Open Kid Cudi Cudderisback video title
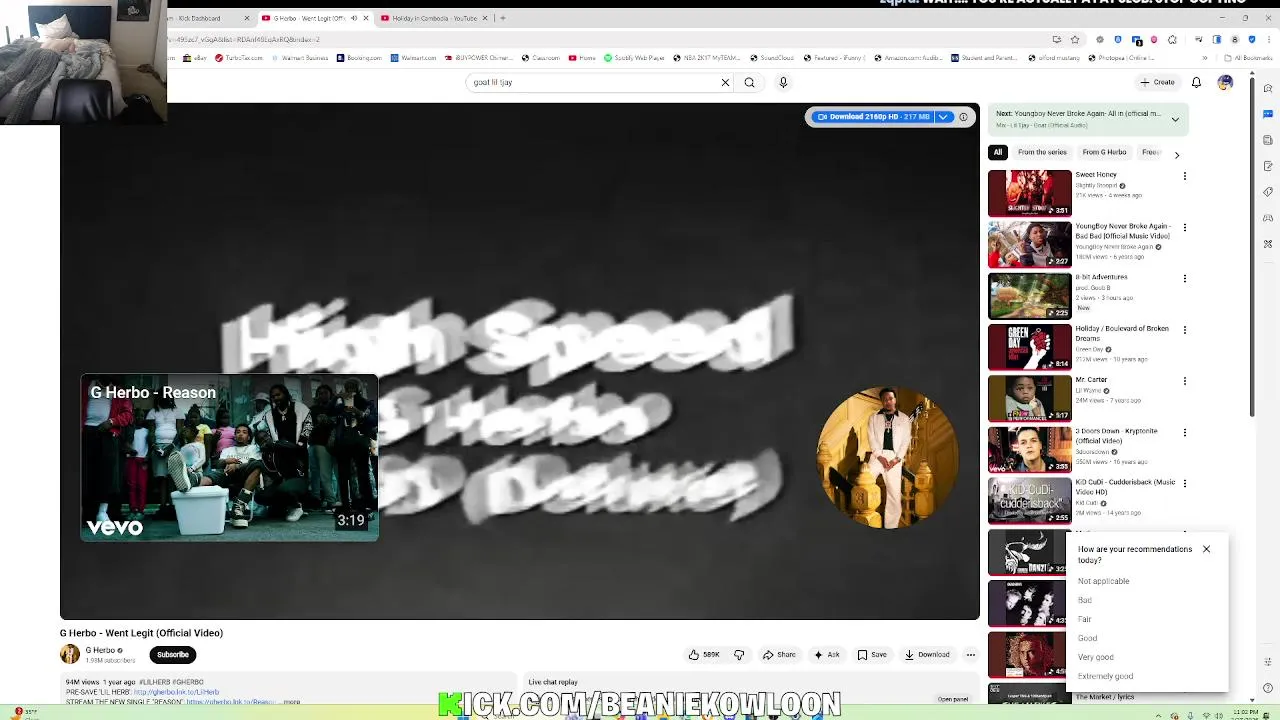The width and height of the screenshot is (1280, 720). pos(1125,487)
